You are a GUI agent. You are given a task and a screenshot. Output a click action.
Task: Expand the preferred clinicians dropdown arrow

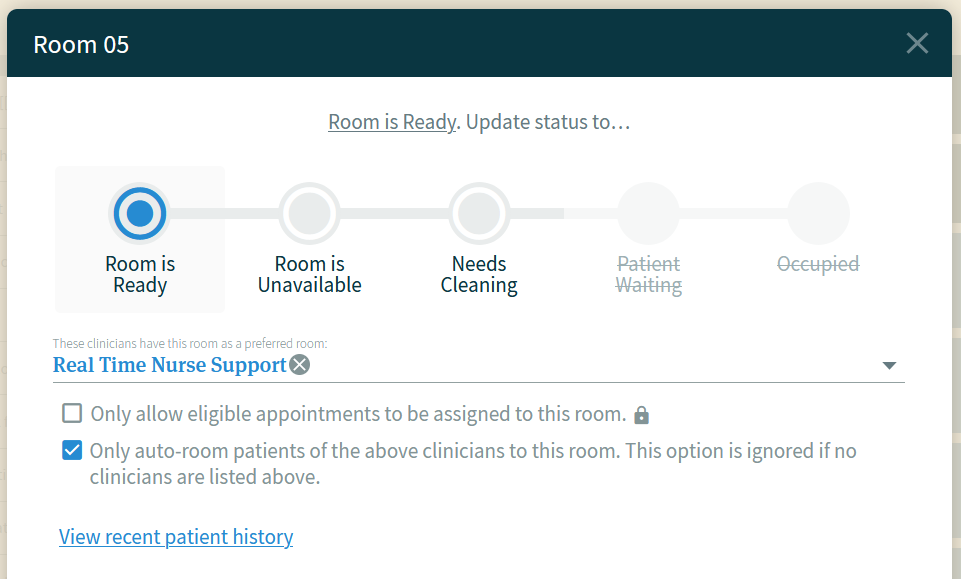coord(889,365)
